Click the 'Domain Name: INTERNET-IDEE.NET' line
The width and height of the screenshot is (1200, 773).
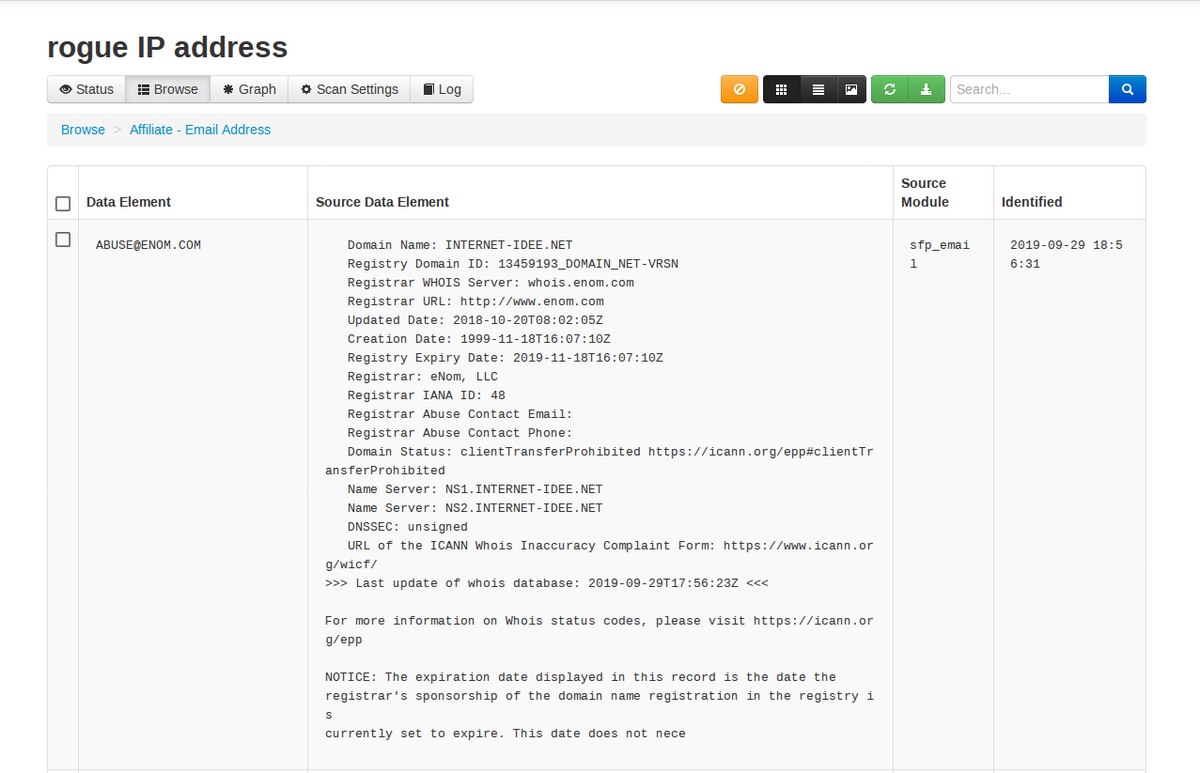(460, 245)
